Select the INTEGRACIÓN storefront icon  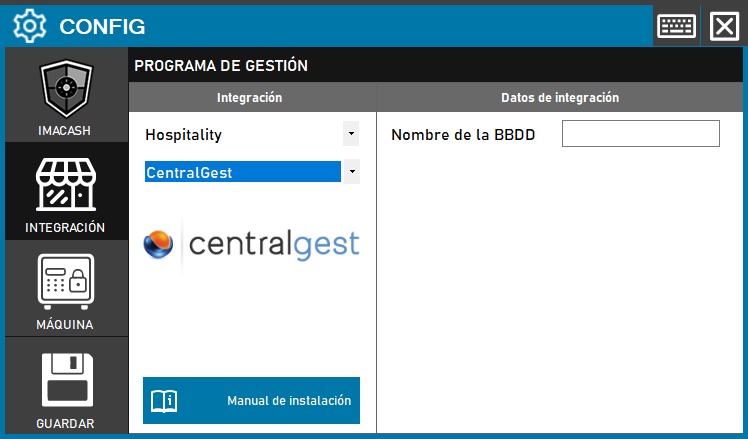pyautogui.click(x=66, y=185)
